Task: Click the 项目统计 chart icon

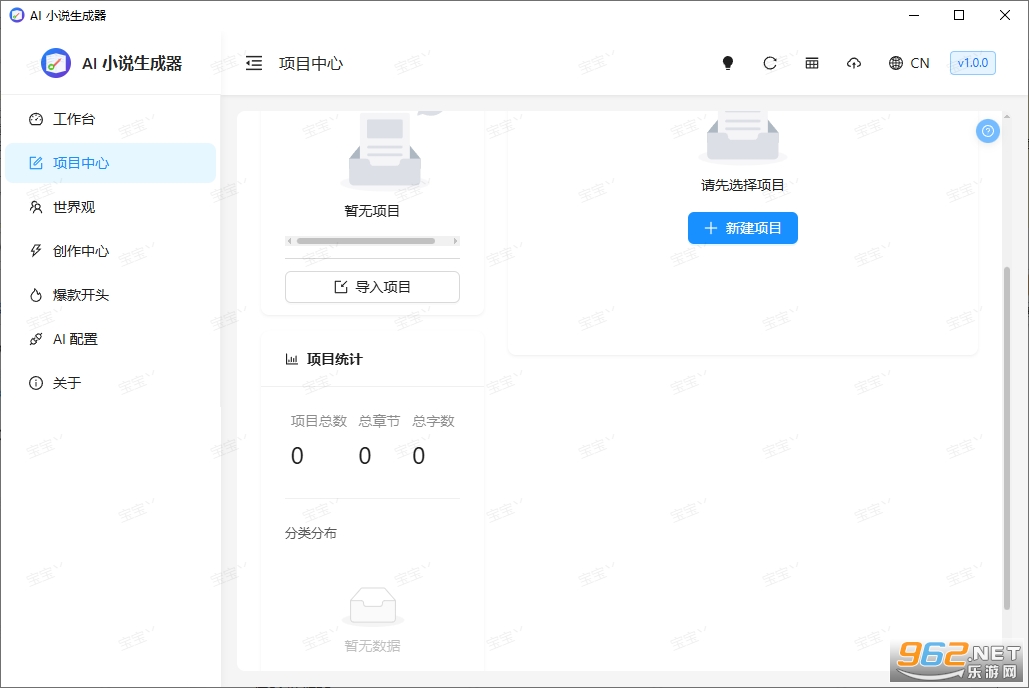Action: [291, 359]
